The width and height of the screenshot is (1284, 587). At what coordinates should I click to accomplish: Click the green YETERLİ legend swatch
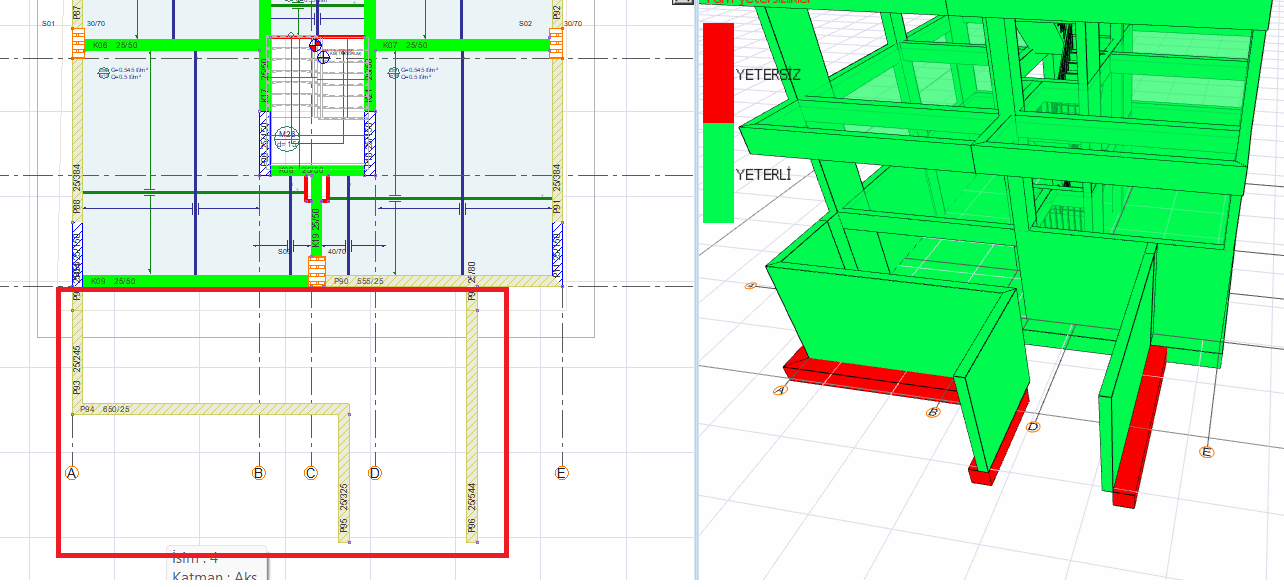click(718, 172)
